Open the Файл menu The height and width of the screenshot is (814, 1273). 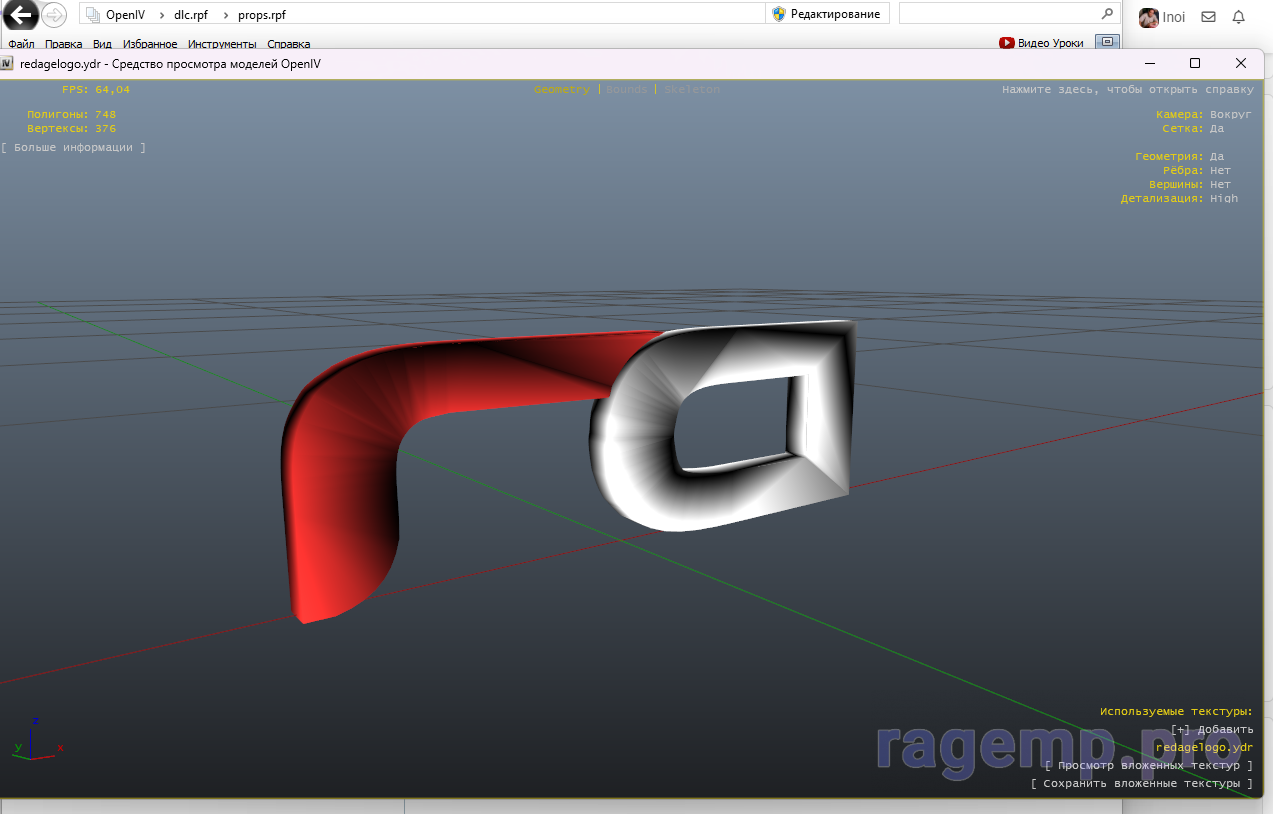[21, 44]
